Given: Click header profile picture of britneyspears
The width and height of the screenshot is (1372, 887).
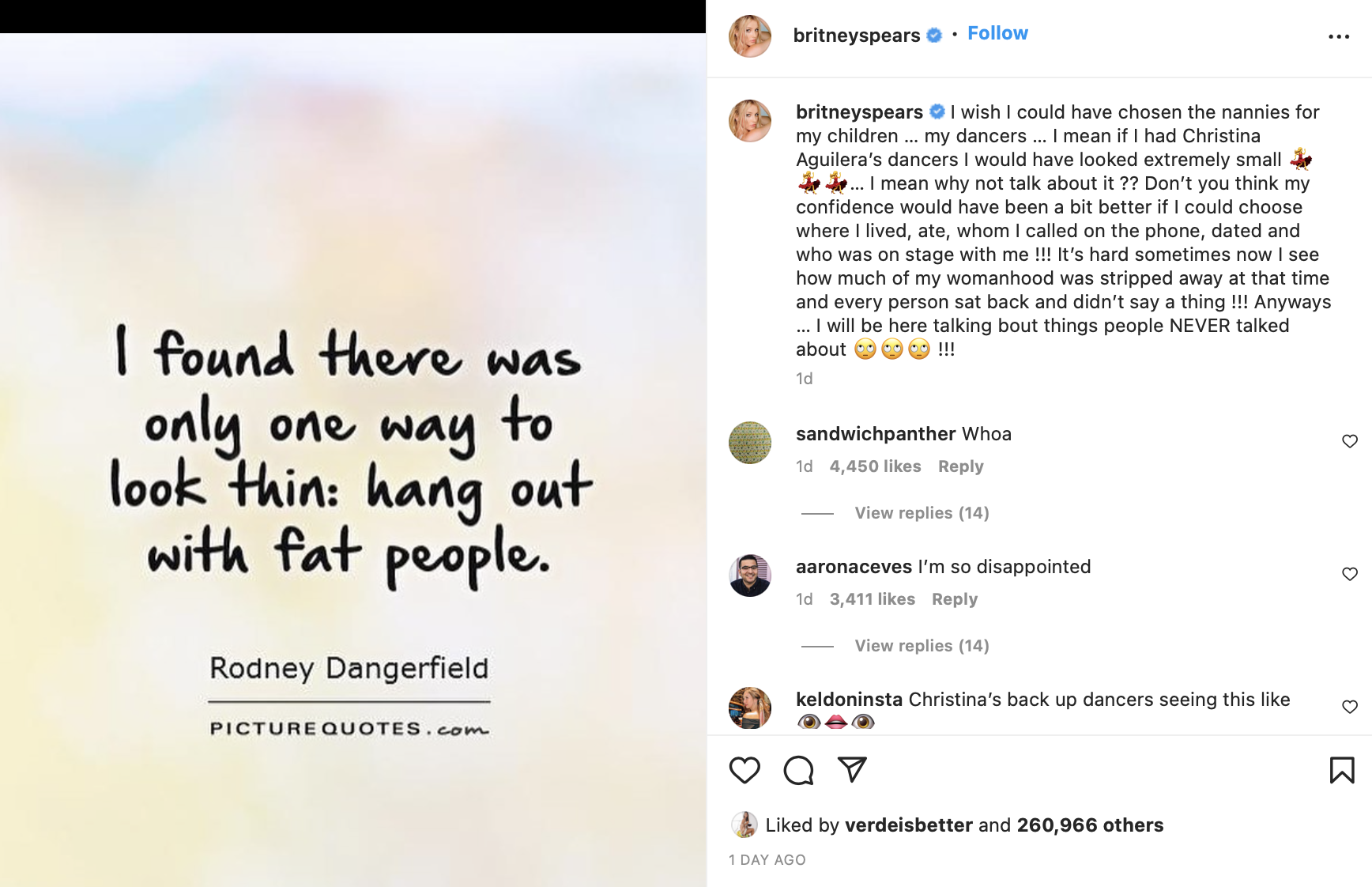Looking at the screenshot, I should [x=749, y=36].
